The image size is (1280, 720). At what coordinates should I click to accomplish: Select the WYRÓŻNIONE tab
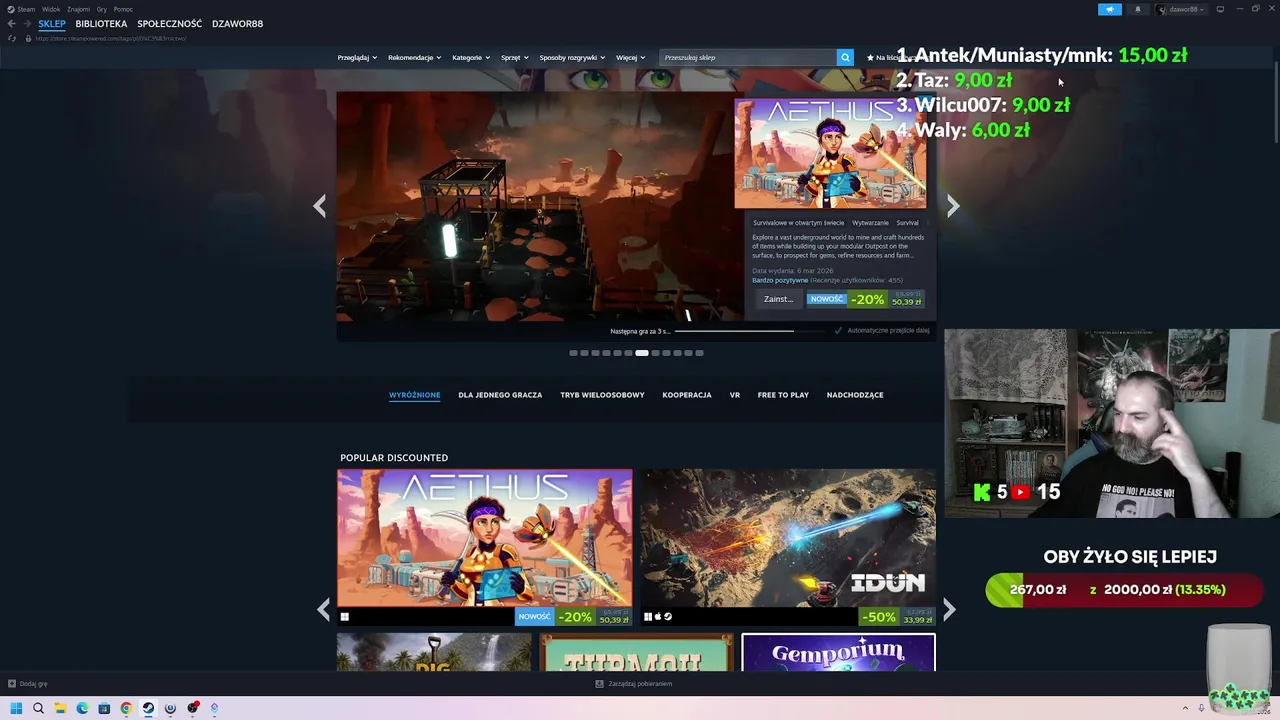pos(415,395)
